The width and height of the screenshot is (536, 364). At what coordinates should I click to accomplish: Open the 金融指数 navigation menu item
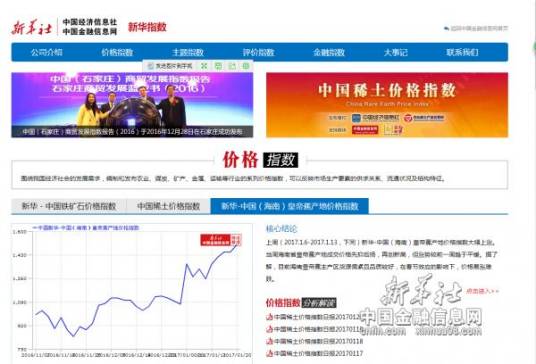(329, 52)
